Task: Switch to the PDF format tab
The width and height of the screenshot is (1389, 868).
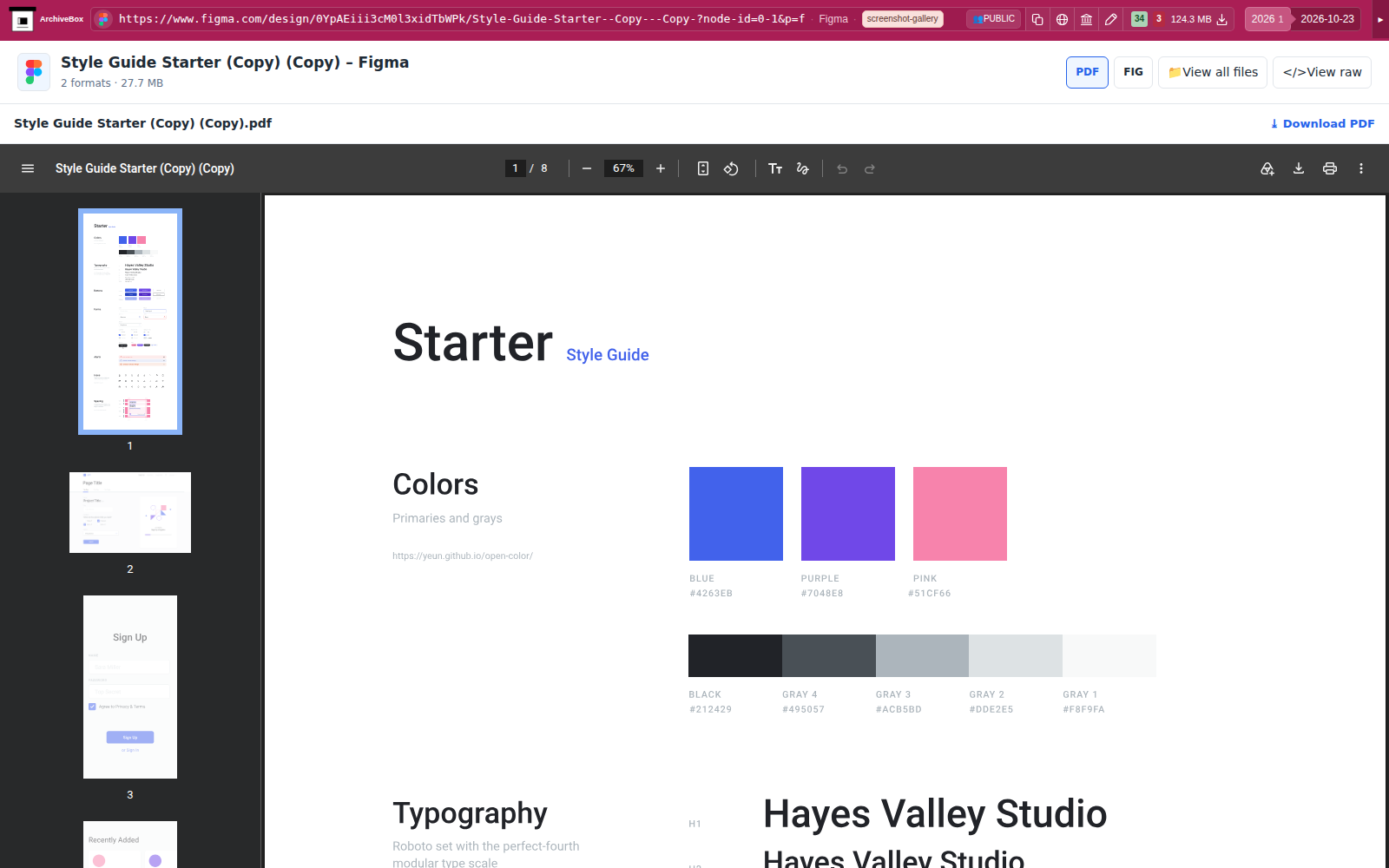Action: pyautogui.click(x=1087, y=72)
